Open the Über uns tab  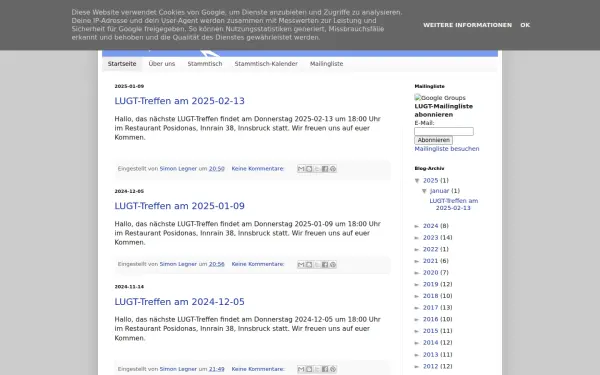162,64
